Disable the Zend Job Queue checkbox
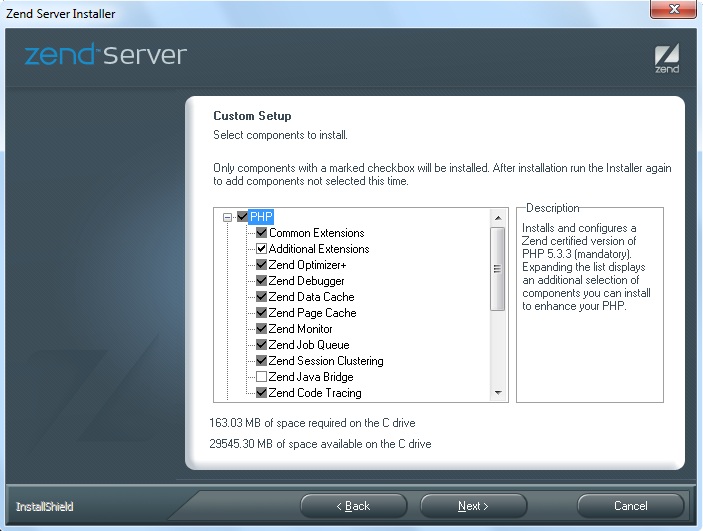Image resolution: width=703 pixels, height=531 pixels. [x=261, y=345]
